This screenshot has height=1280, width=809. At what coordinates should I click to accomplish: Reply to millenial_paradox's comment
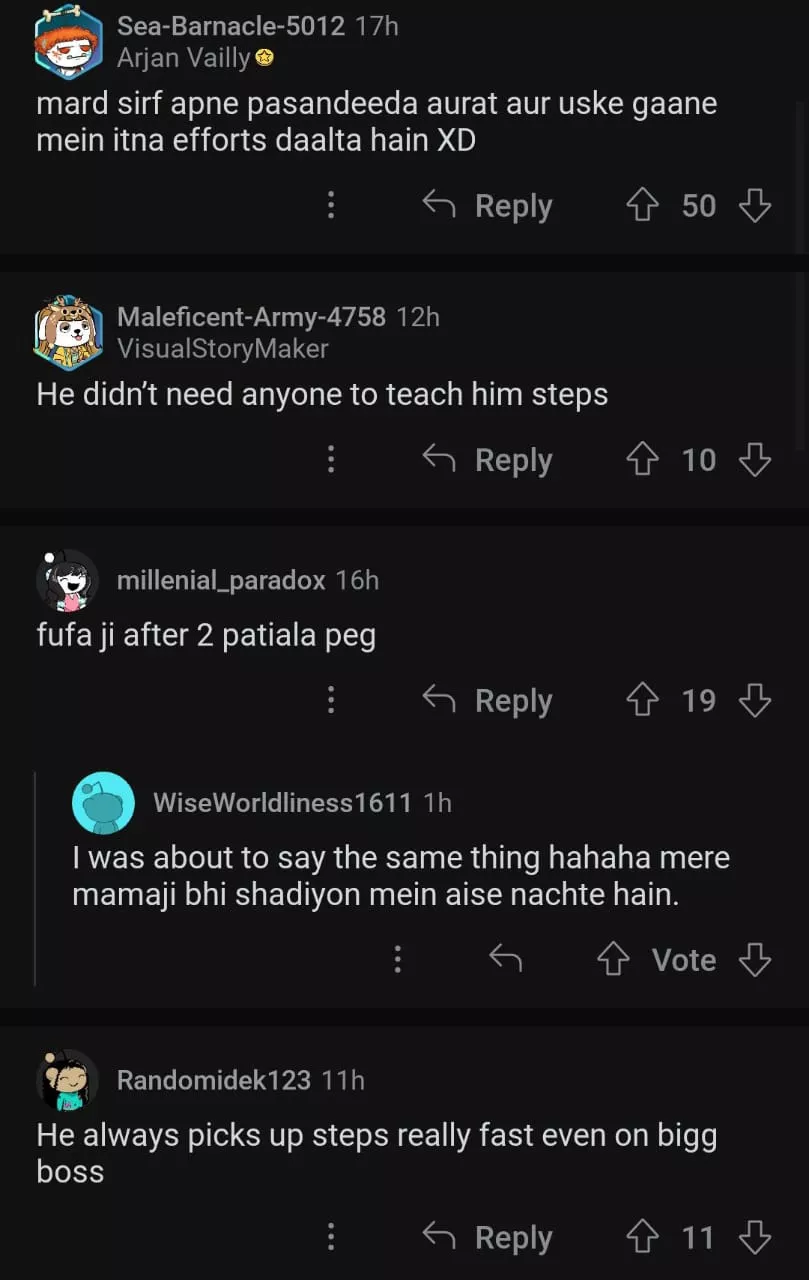click(x=488, y=701)
